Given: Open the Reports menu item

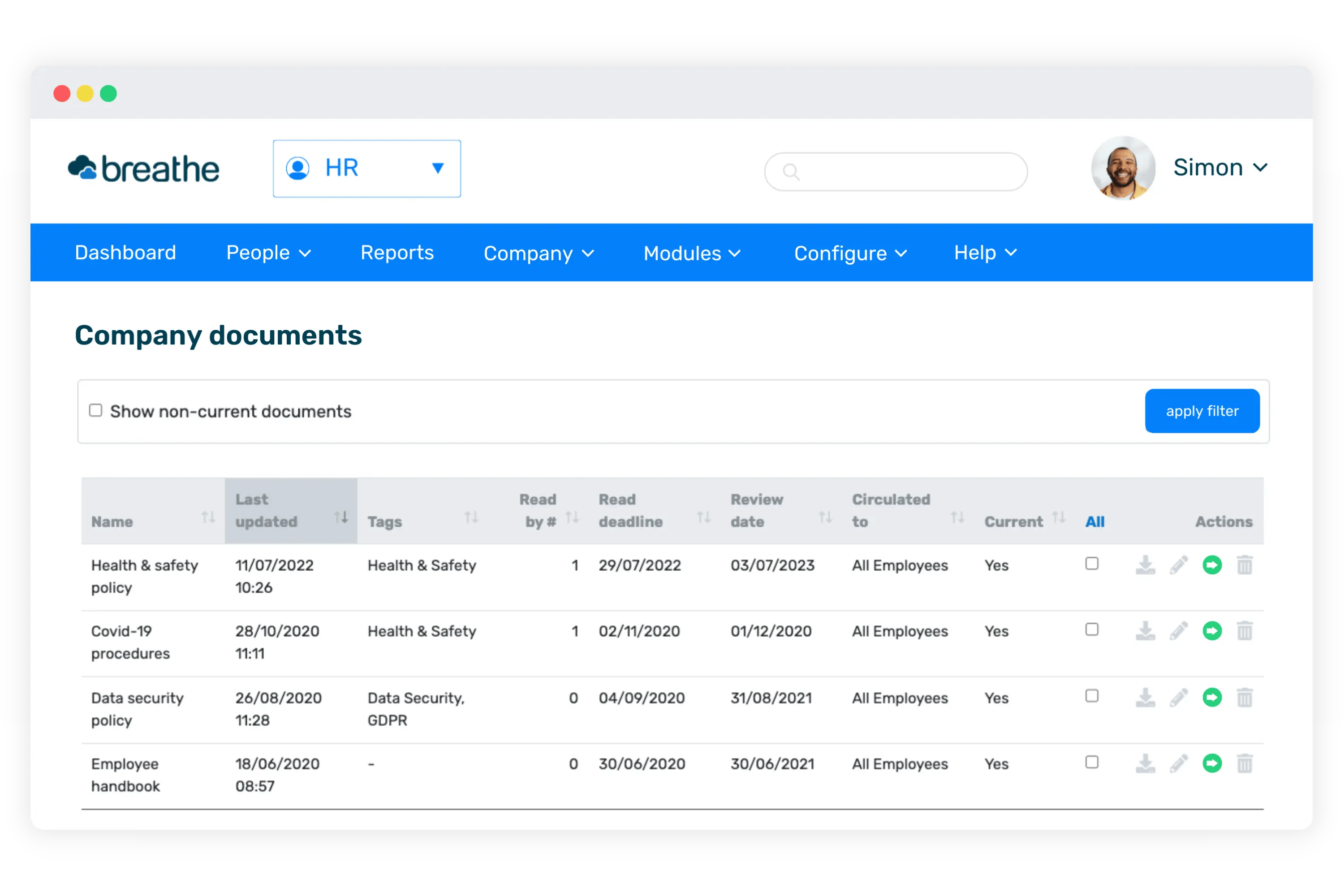Looking at the screenshot, I should tap(396, 253).
